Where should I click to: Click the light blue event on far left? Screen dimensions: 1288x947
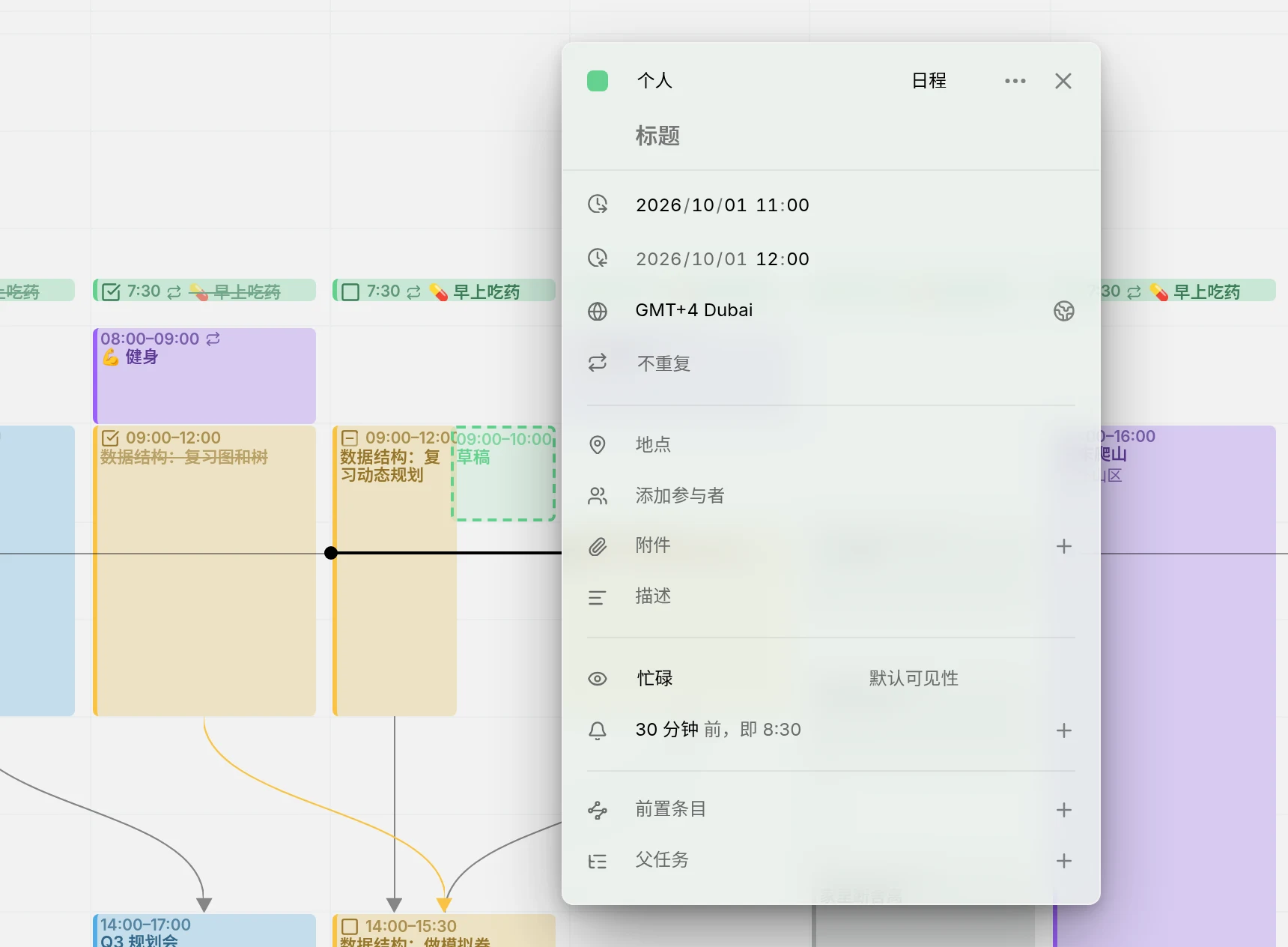pyautogui.click(x=37, y=571)
